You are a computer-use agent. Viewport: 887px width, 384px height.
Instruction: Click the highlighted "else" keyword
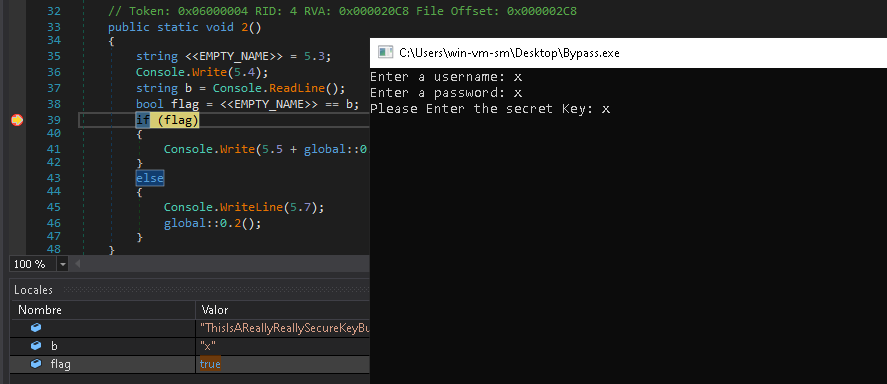150,178
